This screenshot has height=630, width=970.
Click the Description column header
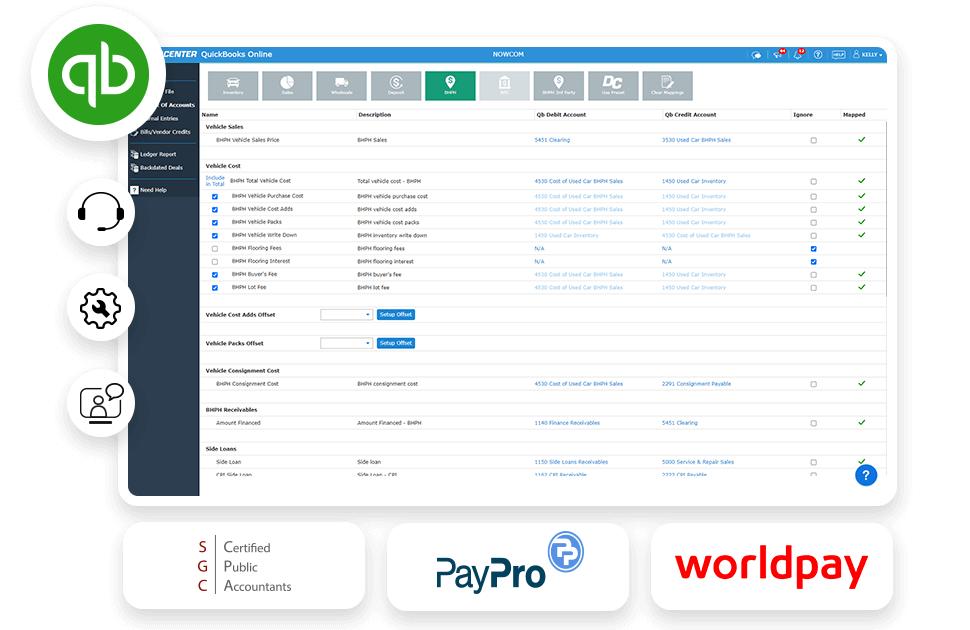[x=374, y=115]
